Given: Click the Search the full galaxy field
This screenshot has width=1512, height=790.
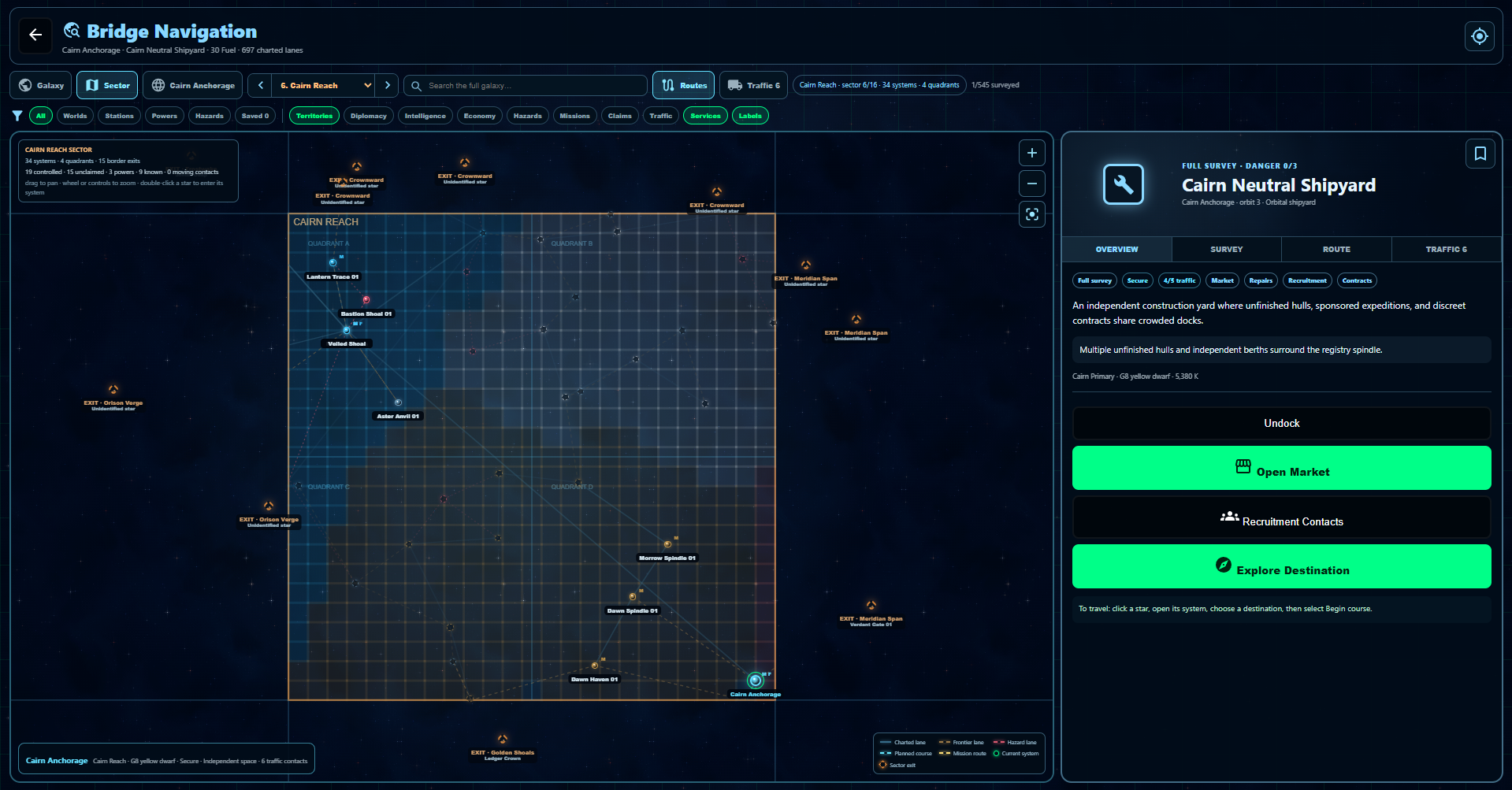Looking at the screenshot, I should tap(526, 85).
